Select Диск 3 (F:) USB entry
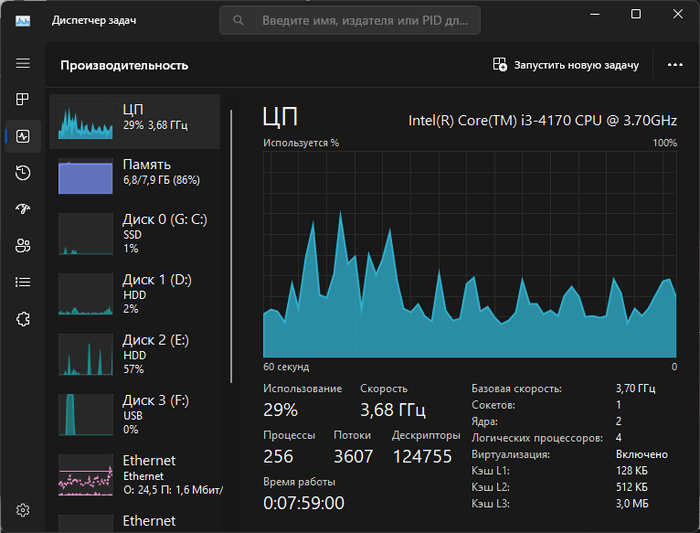 (135, 414)
